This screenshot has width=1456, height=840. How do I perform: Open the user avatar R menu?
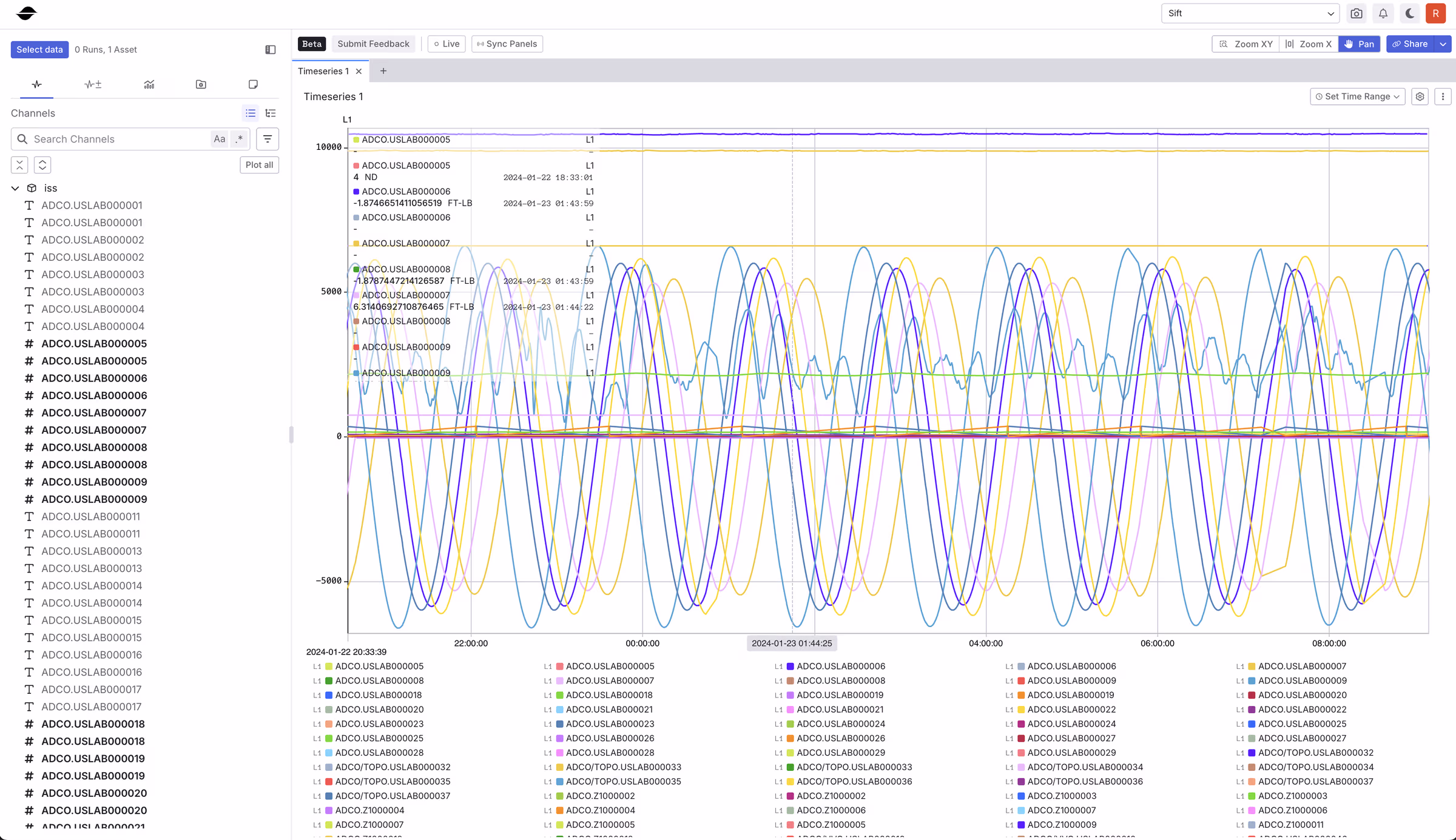(1435, 13)
